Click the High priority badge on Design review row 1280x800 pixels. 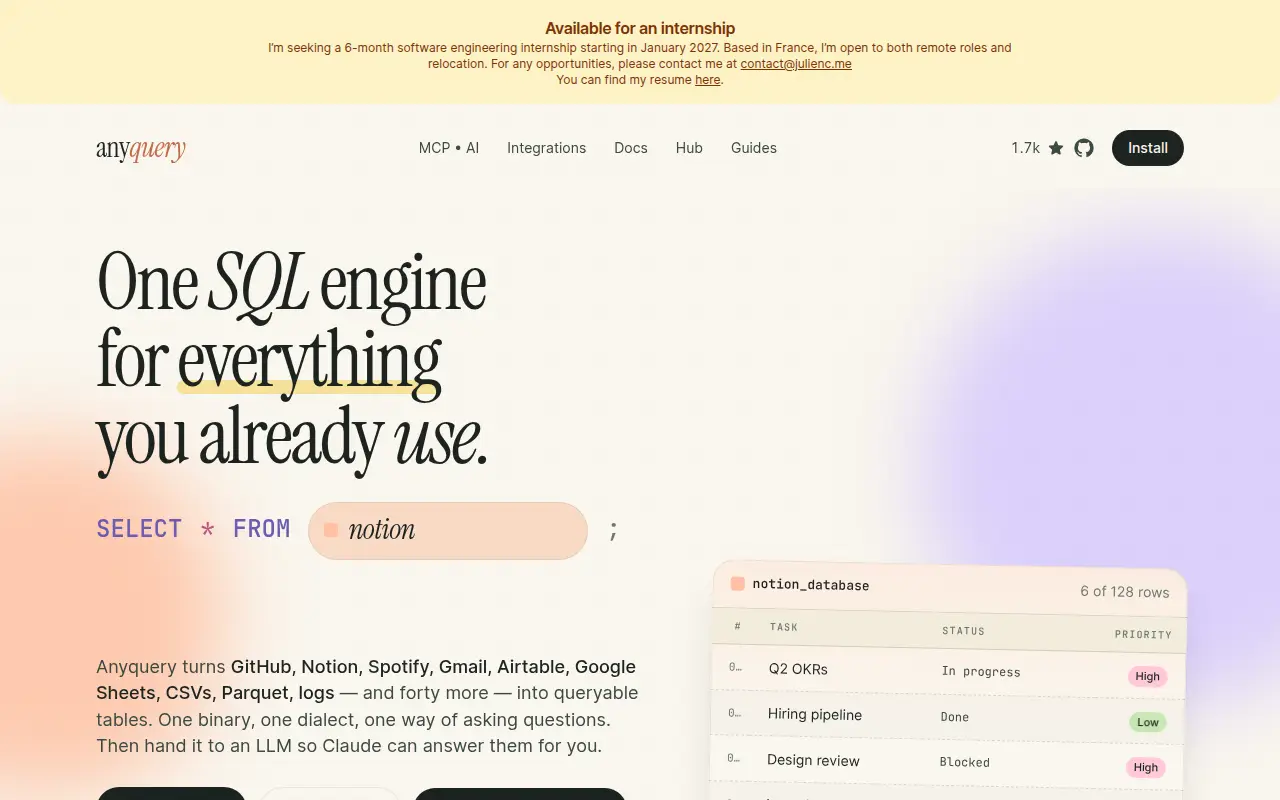1146,768
